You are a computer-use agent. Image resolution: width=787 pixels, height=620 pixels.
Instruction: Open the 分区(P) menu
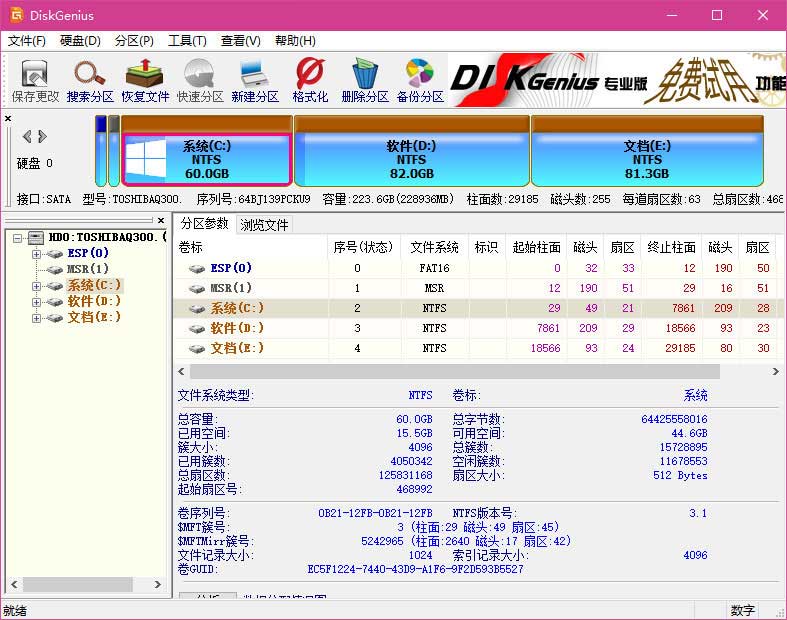134,41
